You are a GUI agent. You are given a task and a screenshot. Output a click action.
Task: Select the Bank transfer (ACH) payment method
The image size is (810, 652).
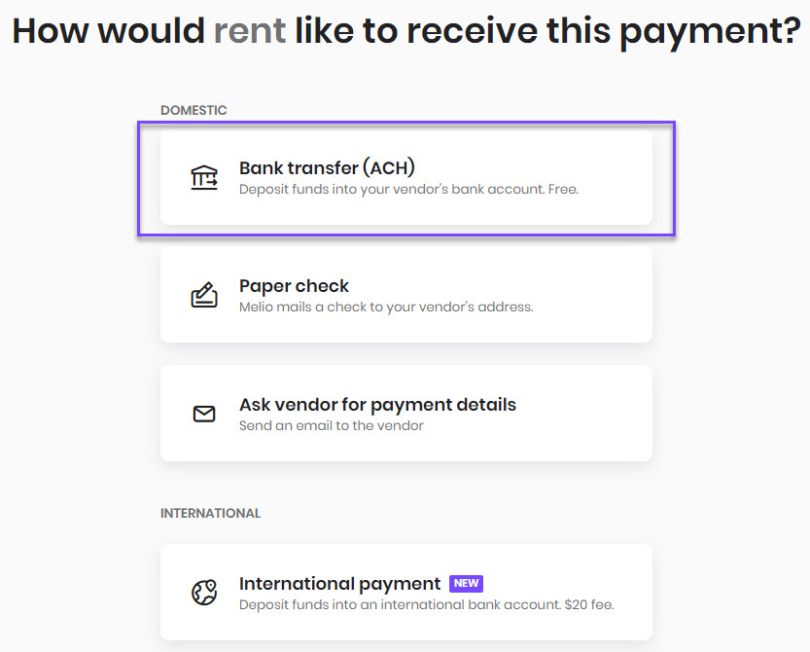pyautogui.click(x=405, y=177)
